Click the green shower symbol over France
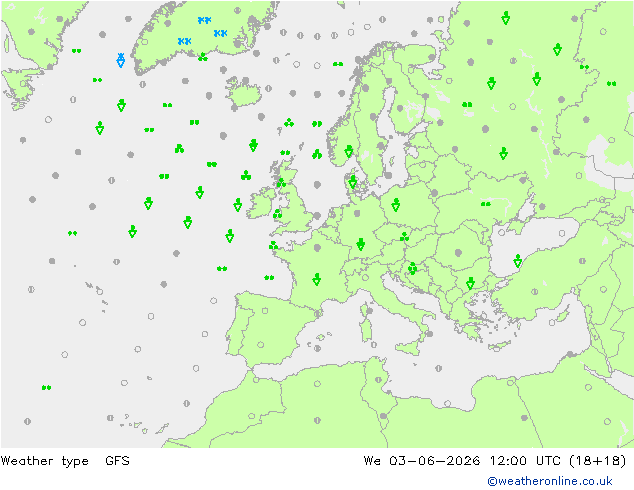634x490 pixels. click(317, 279)
